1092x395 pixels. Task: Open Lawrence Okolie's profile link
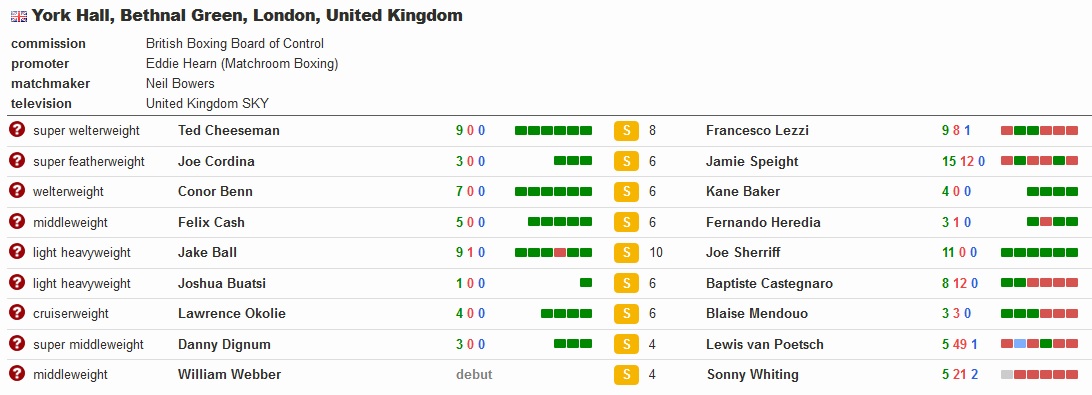point(231,313)
